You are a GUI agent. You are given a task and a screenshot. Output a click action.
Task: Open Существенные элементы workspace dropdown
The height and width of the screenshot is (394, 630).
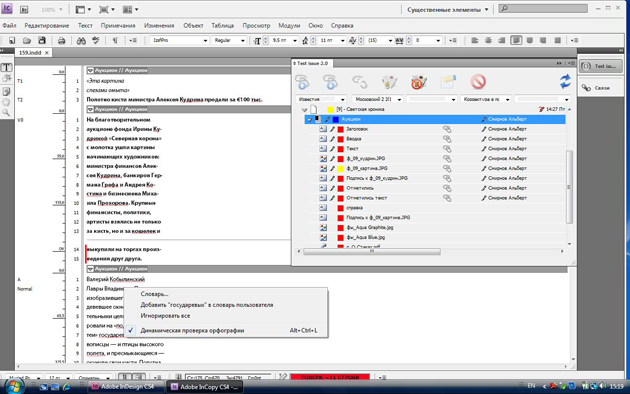tap(448, 10)
